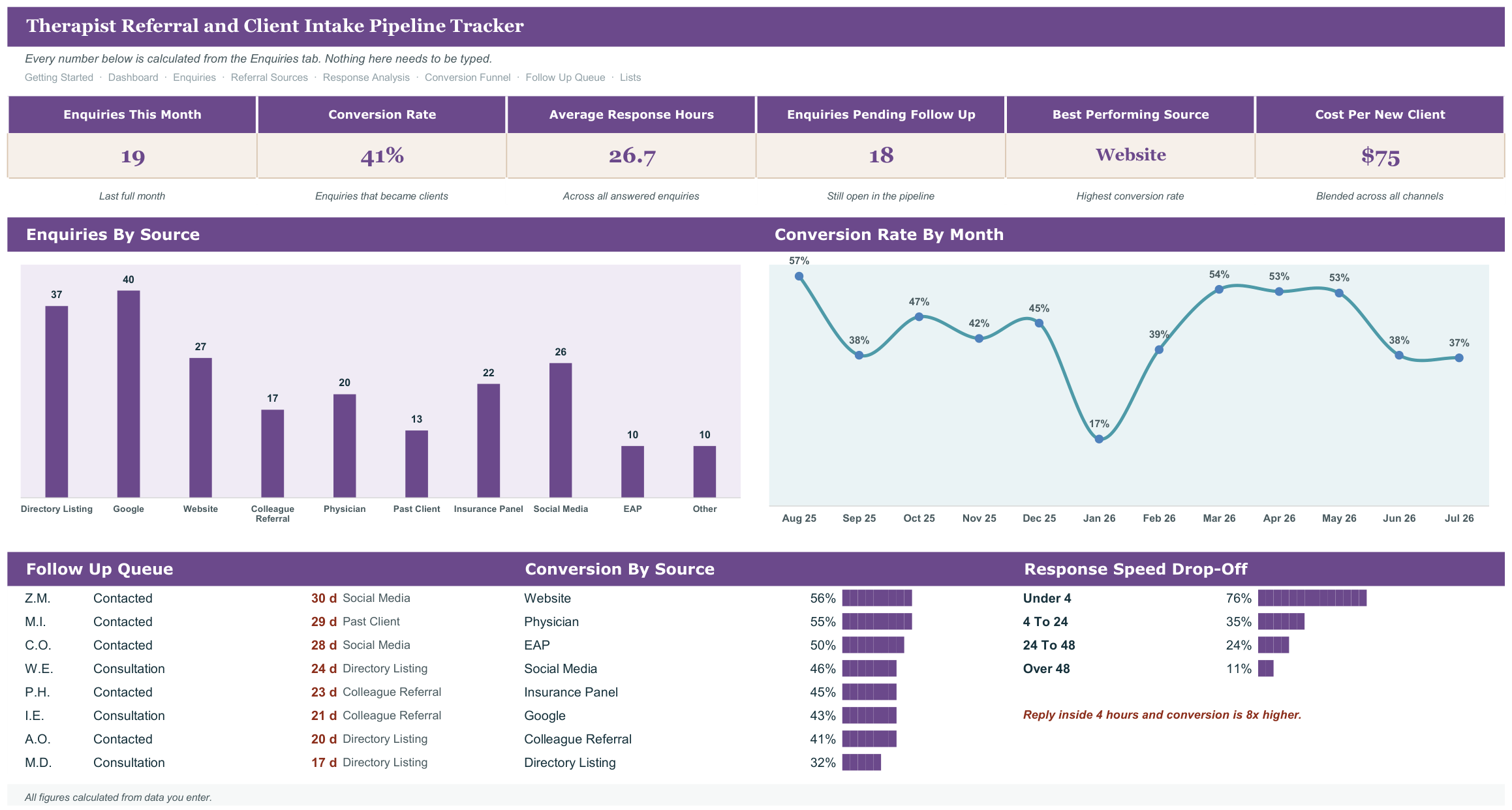Select the 29 d cell for M.I.
Image resolution: width=1512 pixels, height=810 pixels.
point(324,622)
